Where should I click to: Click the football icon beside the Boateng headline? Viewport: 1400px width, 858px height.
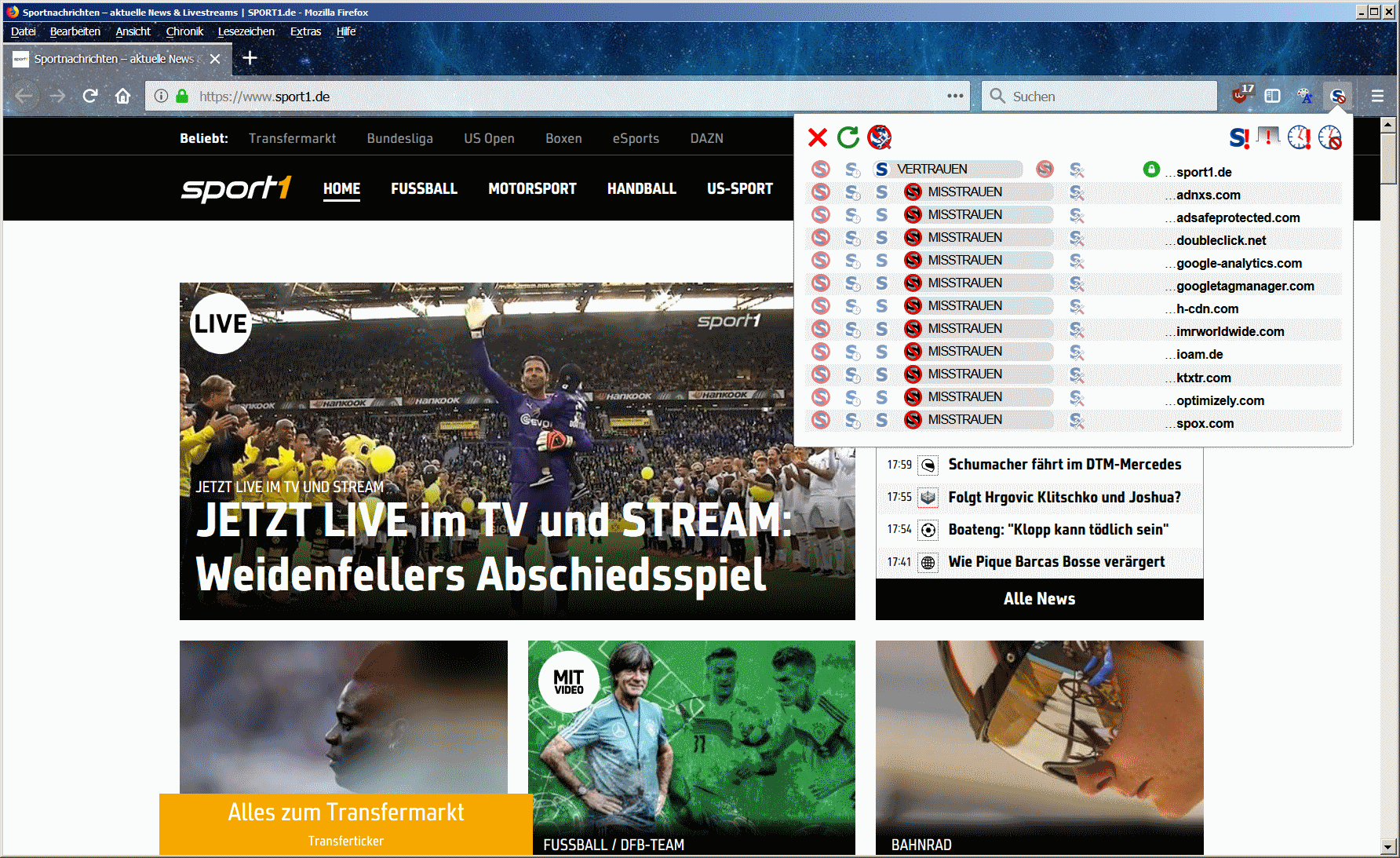928,530
